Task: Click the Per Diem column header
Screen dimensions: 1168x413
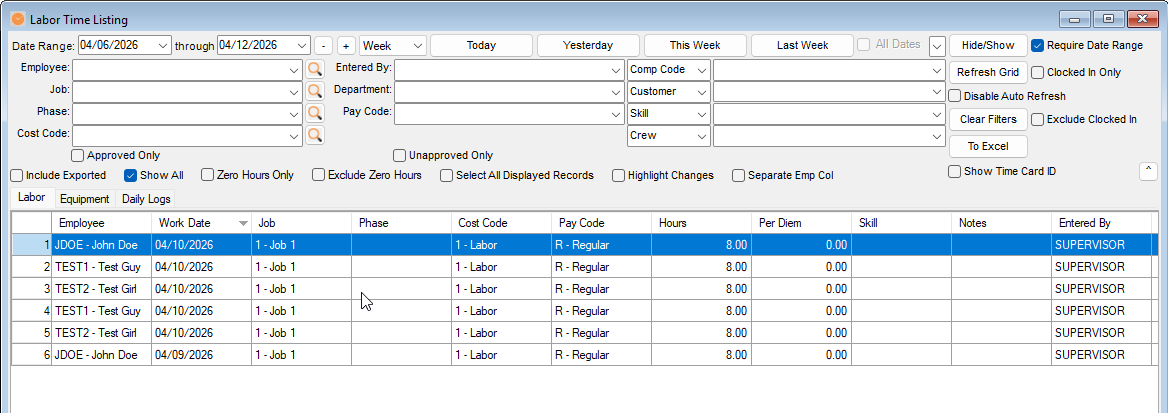Action: 801,223
